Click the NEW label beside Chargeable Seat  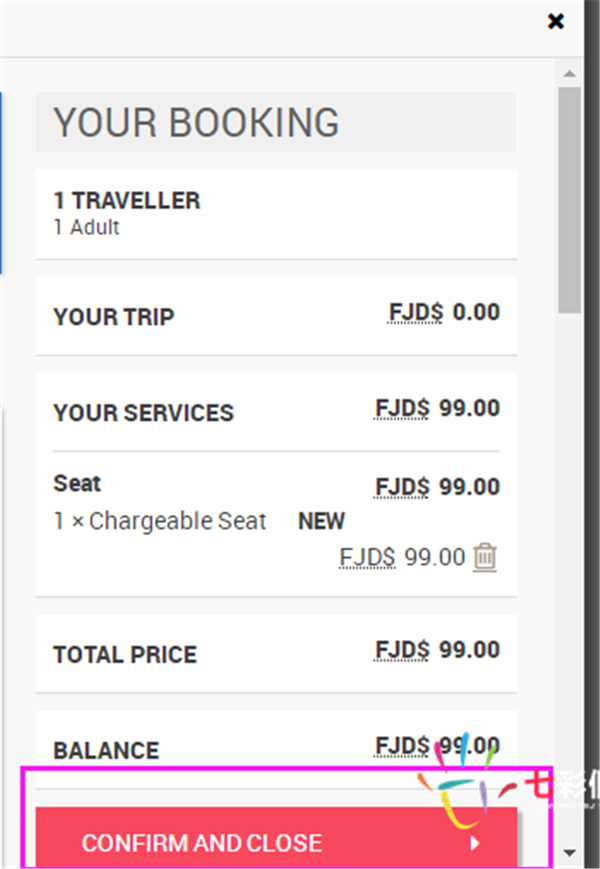(321, 521)
